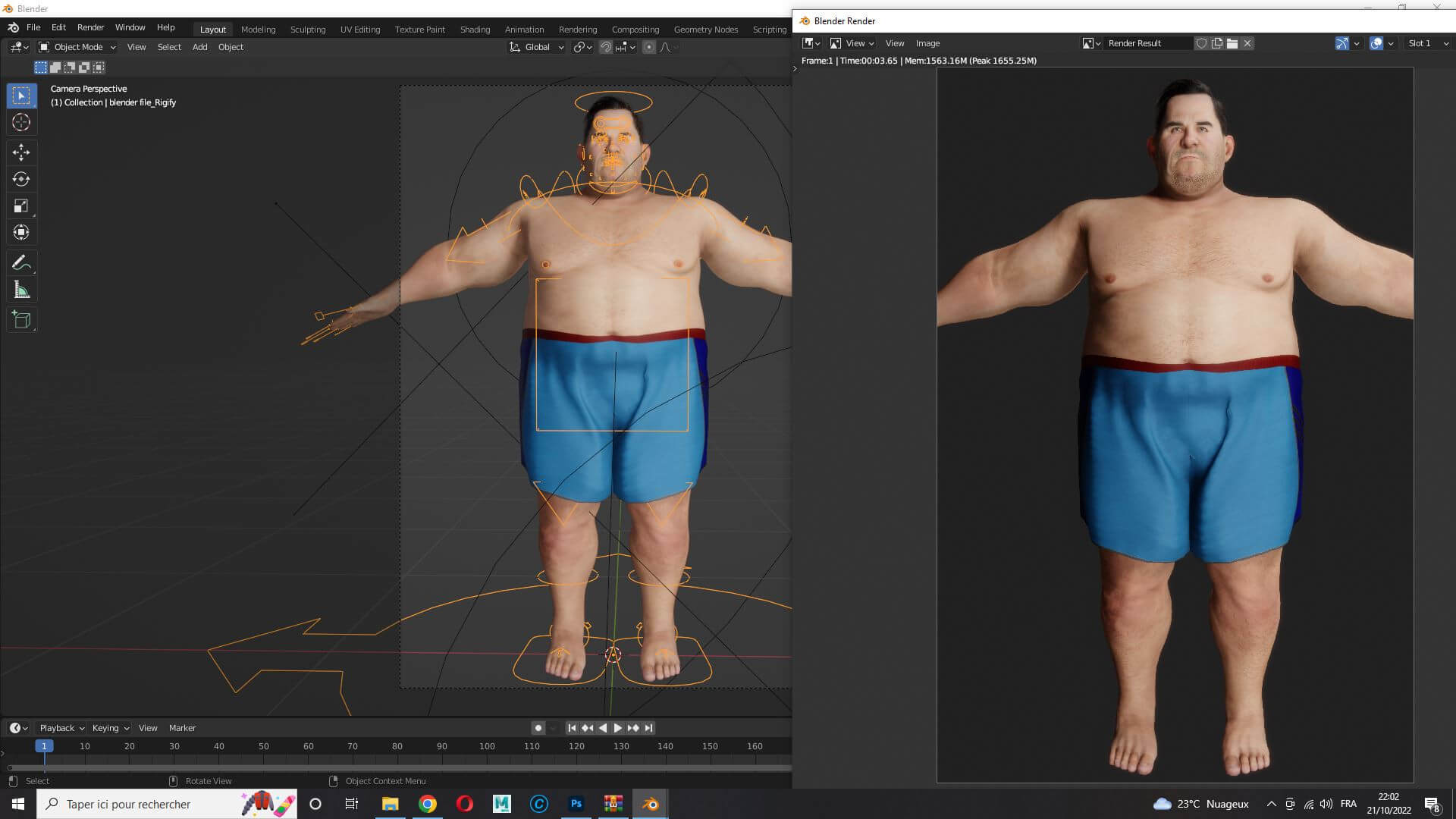Open Photoshop from the Windows taskbar

pos(576,804)
